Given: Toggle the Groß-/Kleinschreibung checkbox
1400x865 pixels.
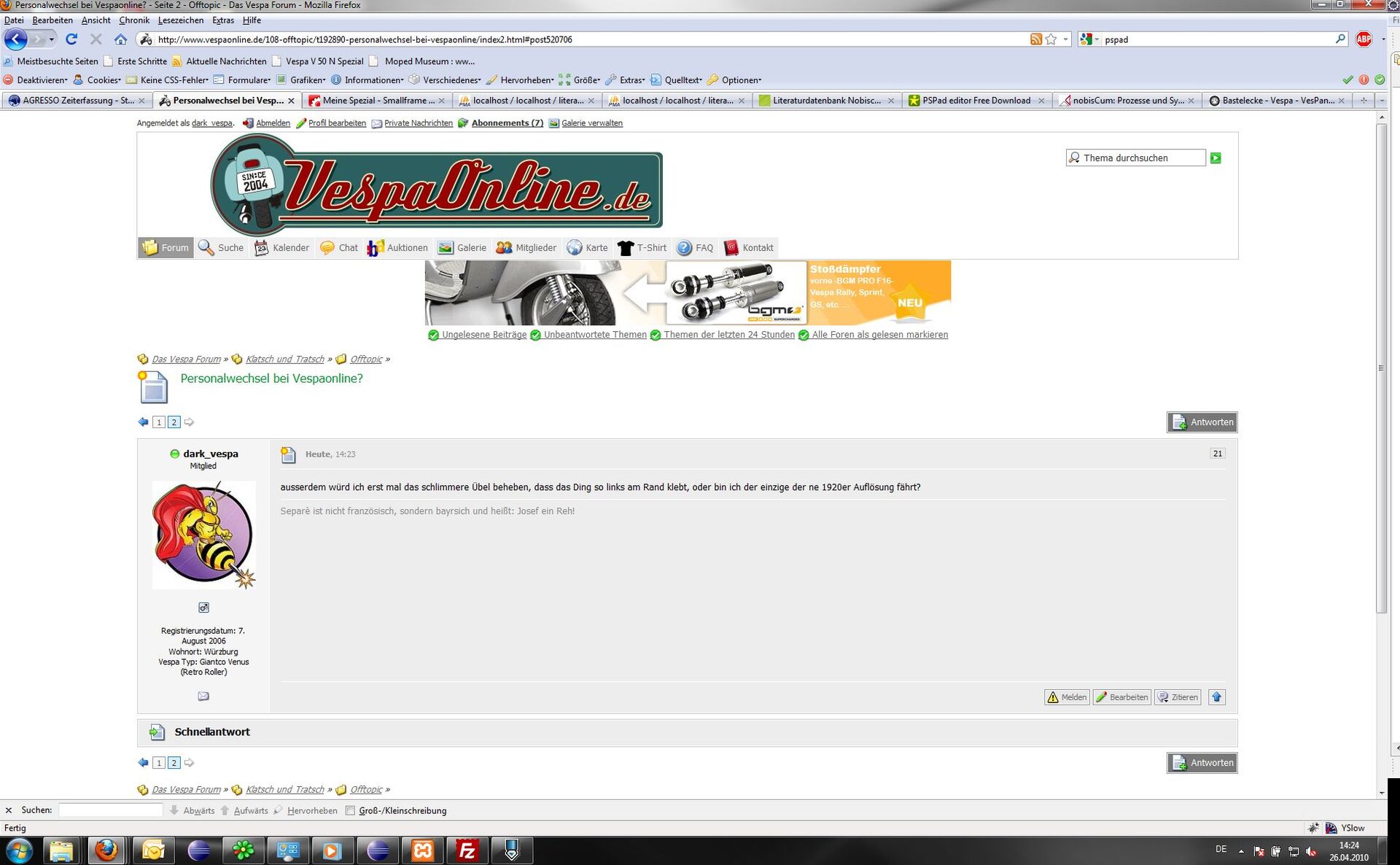Looking at the screenshot, I should (351, 810).
